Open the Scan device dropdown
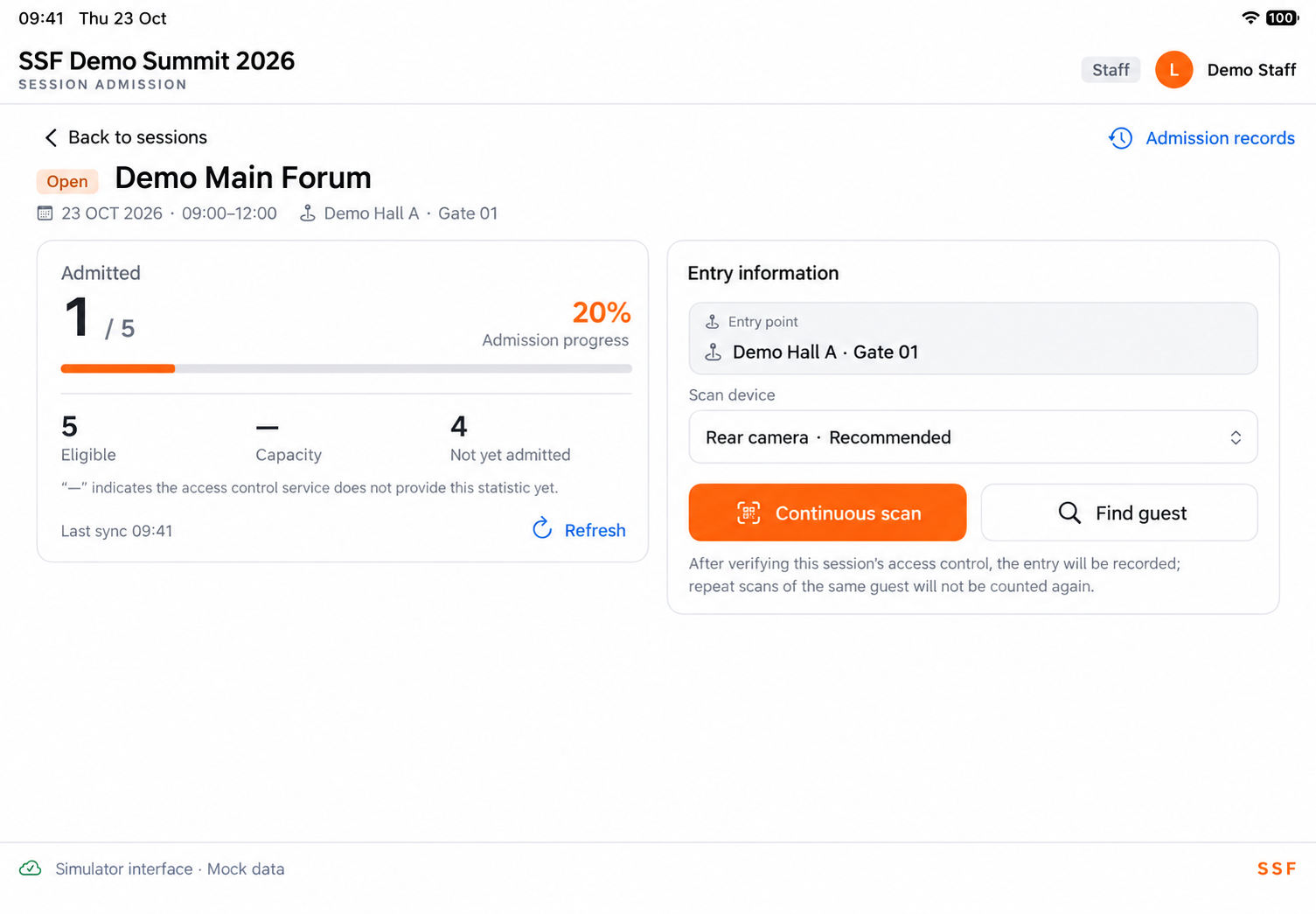 point(972,437)
